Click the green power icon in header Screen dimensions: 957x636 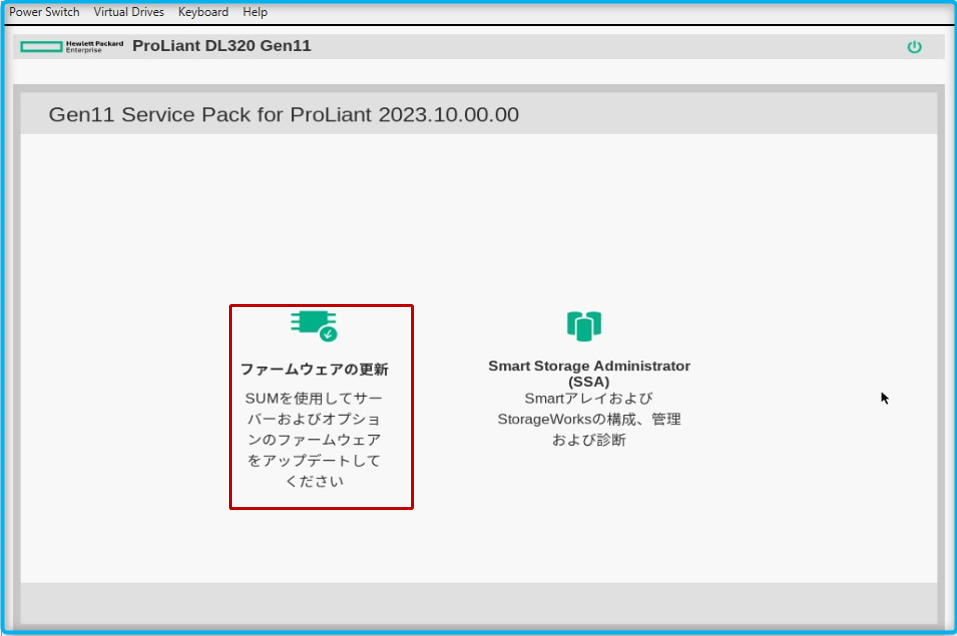tap(914, 47)
